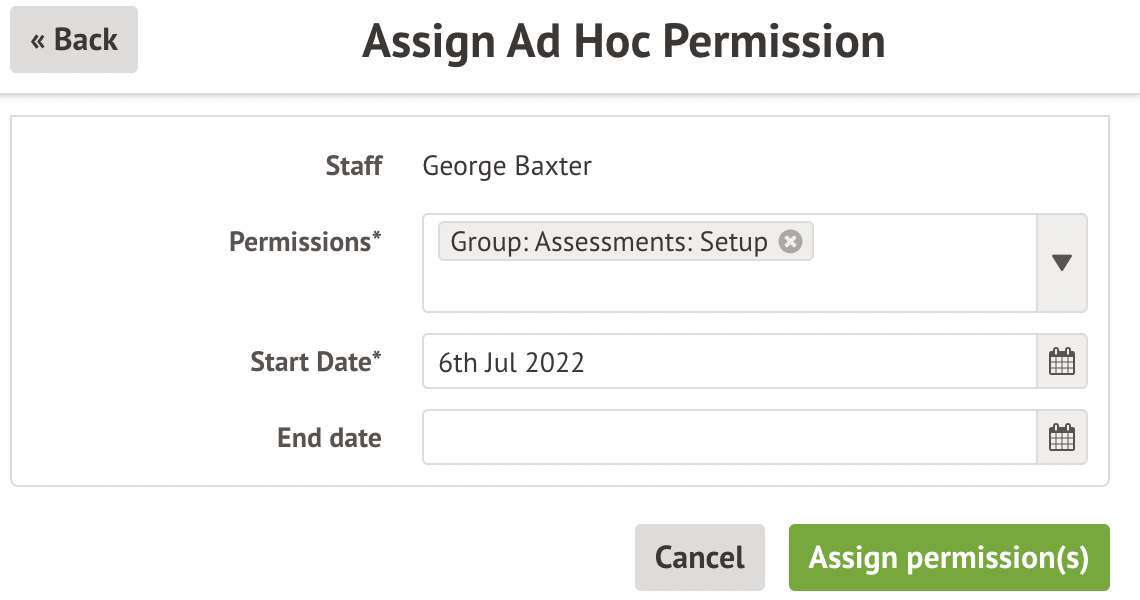Click the asterisk beside Permissions label
1140x600 pixels.
[x=377, y=237]
